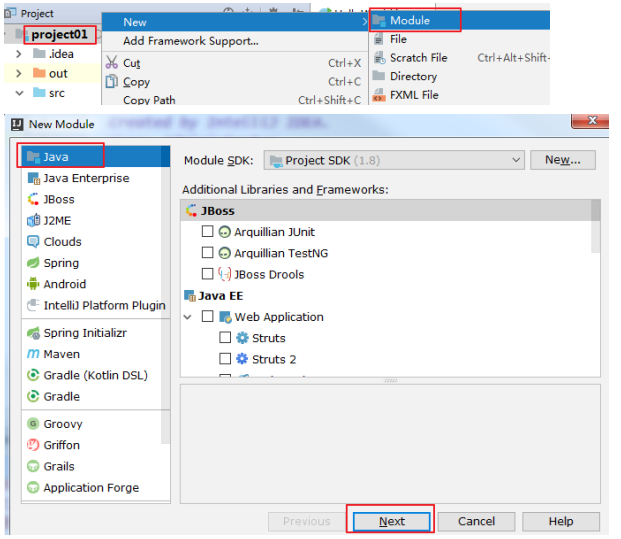Click the Cancel button
This screenshot has width=621, height=539.
click(x=476, y=521)
